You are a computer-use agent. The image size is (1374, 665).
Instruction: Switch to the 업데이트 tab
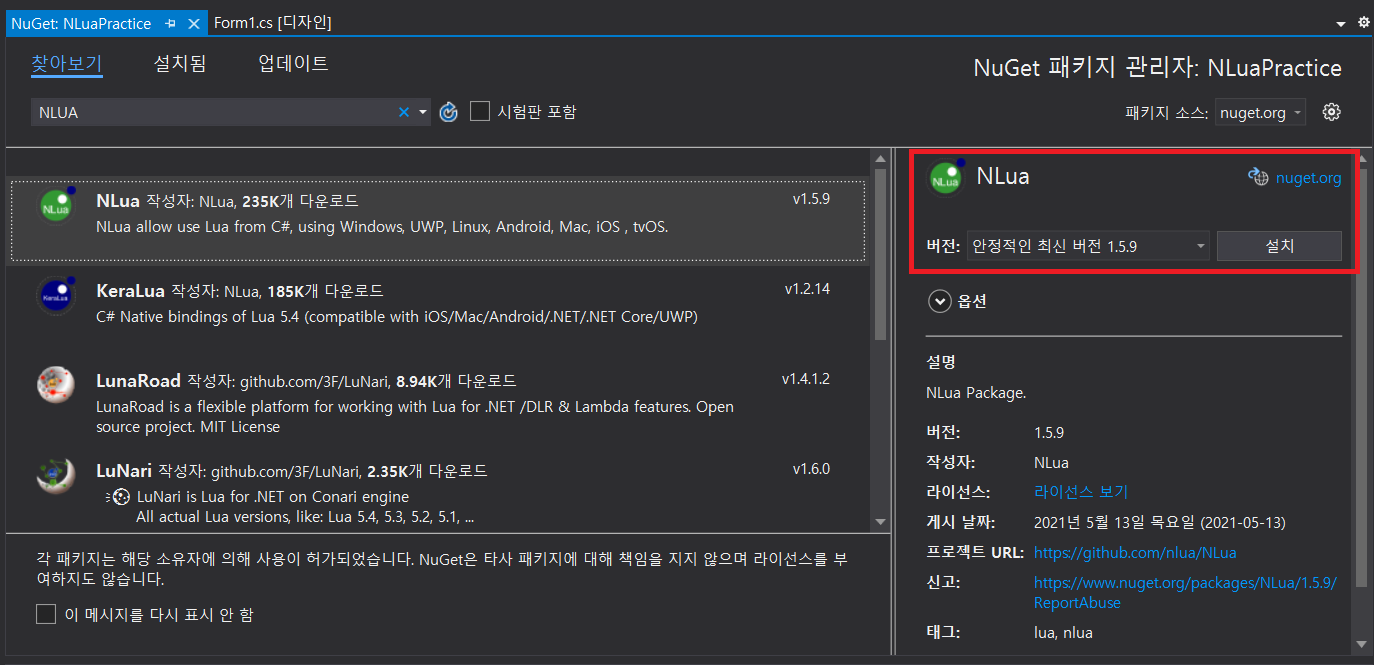click(x=293, y=64)
